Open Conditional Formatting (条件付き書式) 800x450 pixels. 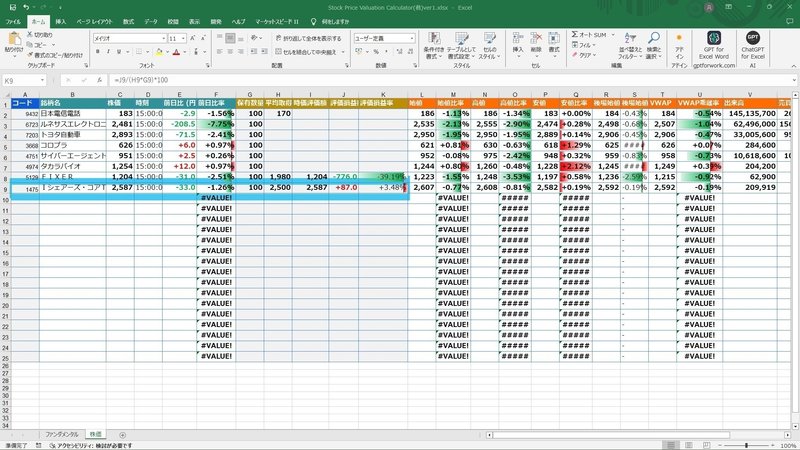(x=434, y=45)
